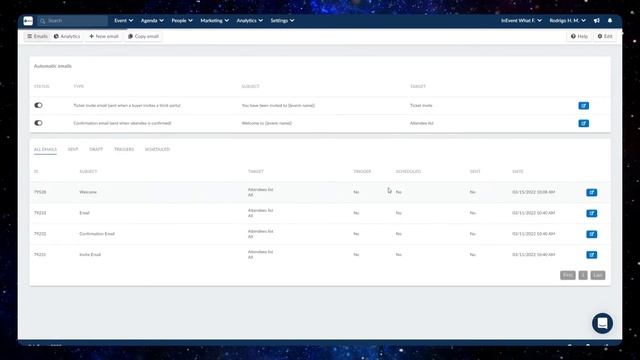The width and height of the screenshot is (640, 360).
Task: Click the Invite Email subject text
Action: coord(90,255)
